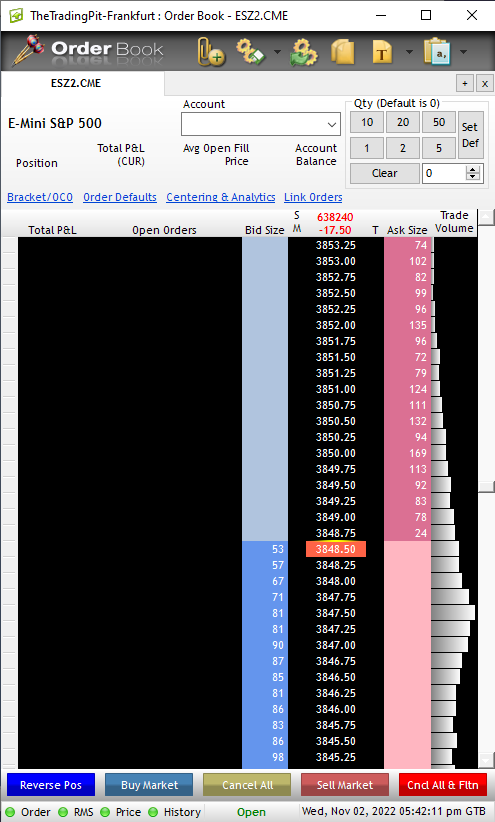Click the vertical scrollbar thumb of price ladder

(487, 487)
